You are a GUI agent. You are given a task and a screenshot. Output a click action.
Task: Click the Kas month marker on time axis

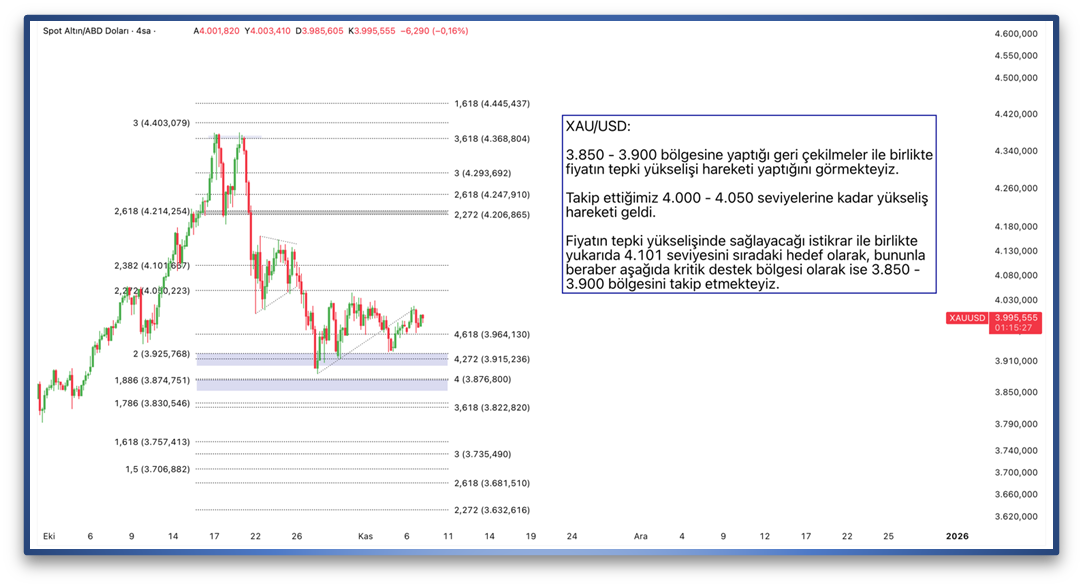pos(365,537)
